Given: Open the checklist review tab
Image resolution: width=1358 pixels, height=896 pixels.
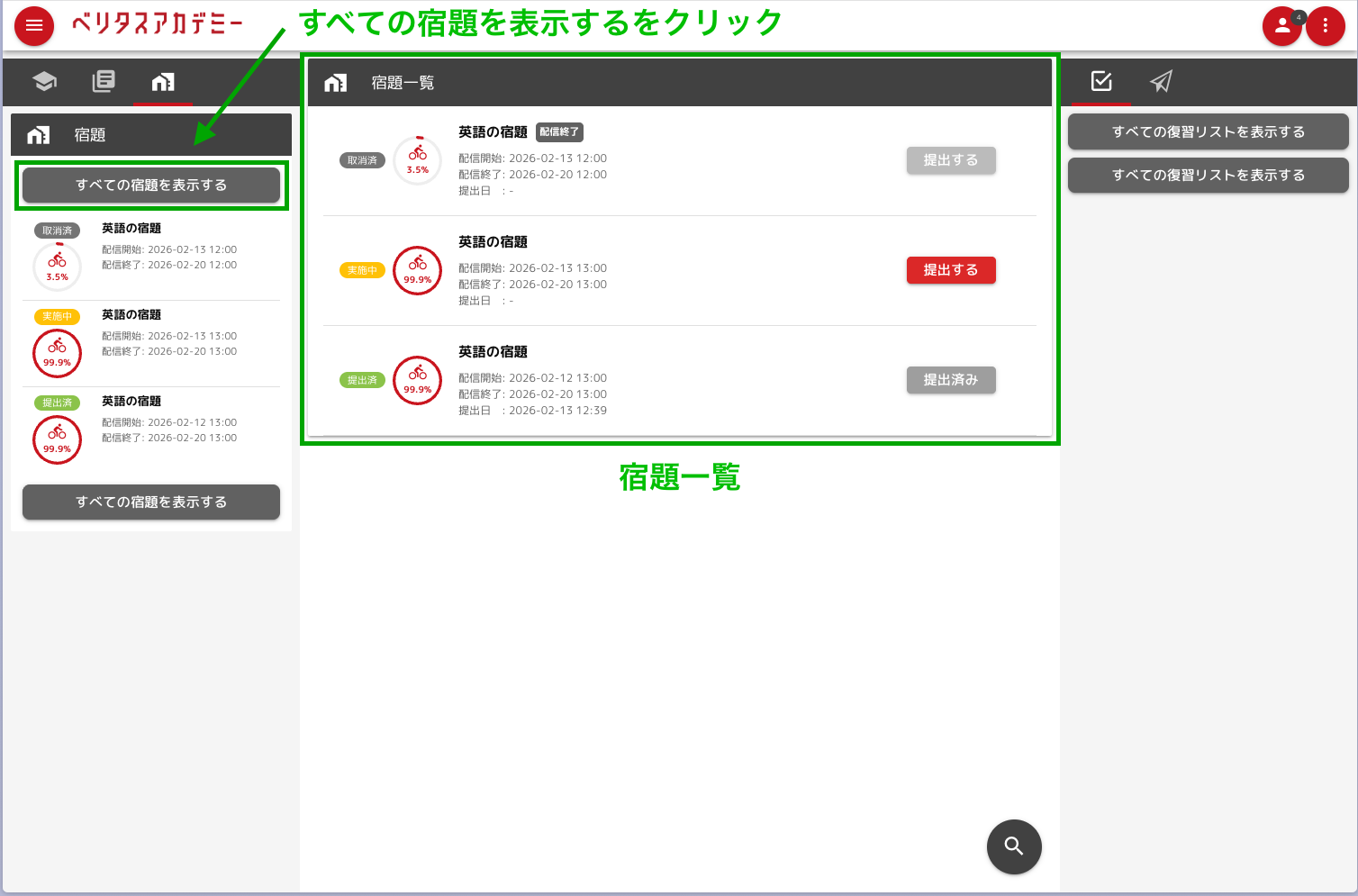Looking at the screenshot, I should coord(1100,82).
